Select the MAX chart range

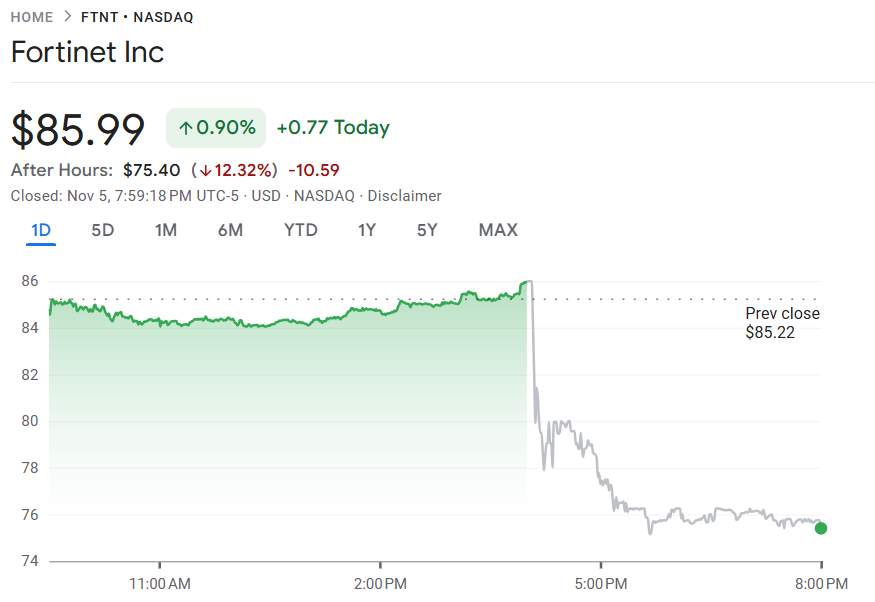point(498,230)
